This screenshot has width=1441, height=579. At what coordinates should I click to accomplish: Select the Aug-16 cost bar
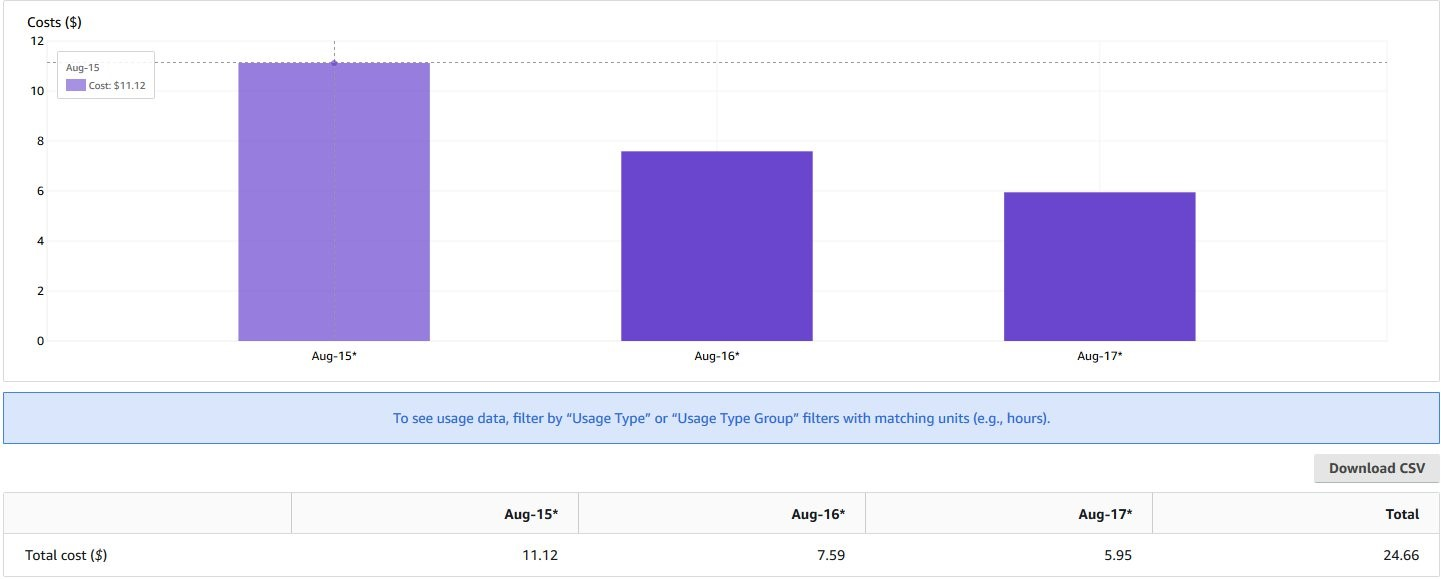pyautogui.click(x=717, y=246)
